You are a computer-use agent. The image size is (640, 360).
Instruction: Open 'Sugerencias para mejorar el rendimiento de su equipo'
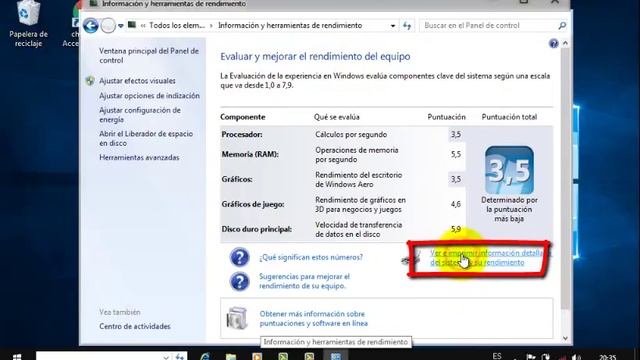304,281
